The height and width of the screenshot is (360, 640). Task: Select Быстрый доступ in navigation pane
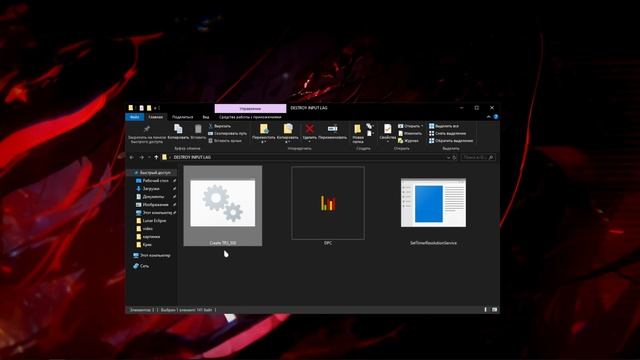coord(155,173)
